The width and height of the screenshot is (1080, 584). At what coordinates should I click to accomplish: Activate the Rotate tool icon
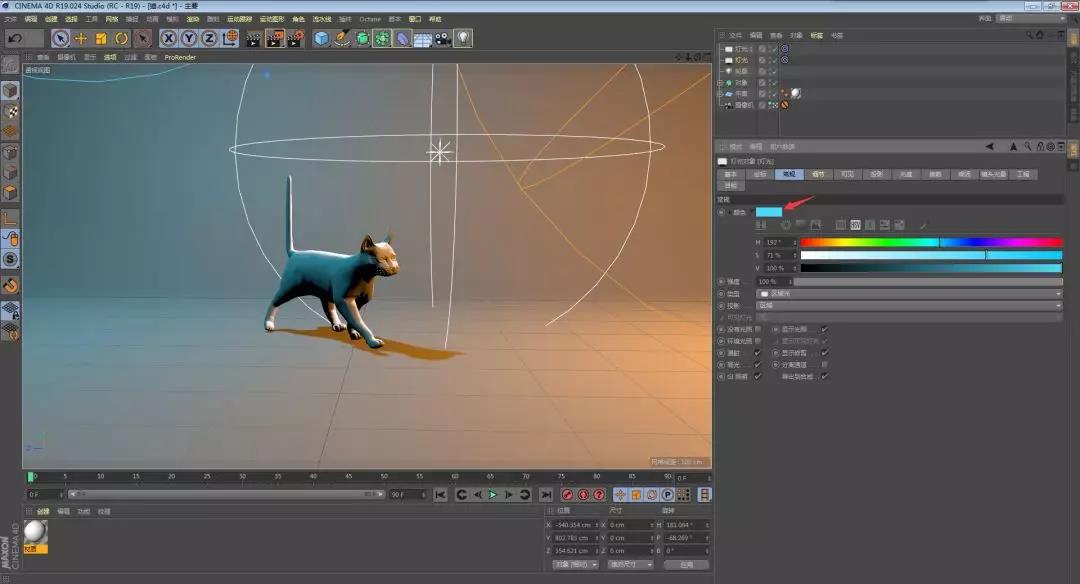(x=121, y=38)
